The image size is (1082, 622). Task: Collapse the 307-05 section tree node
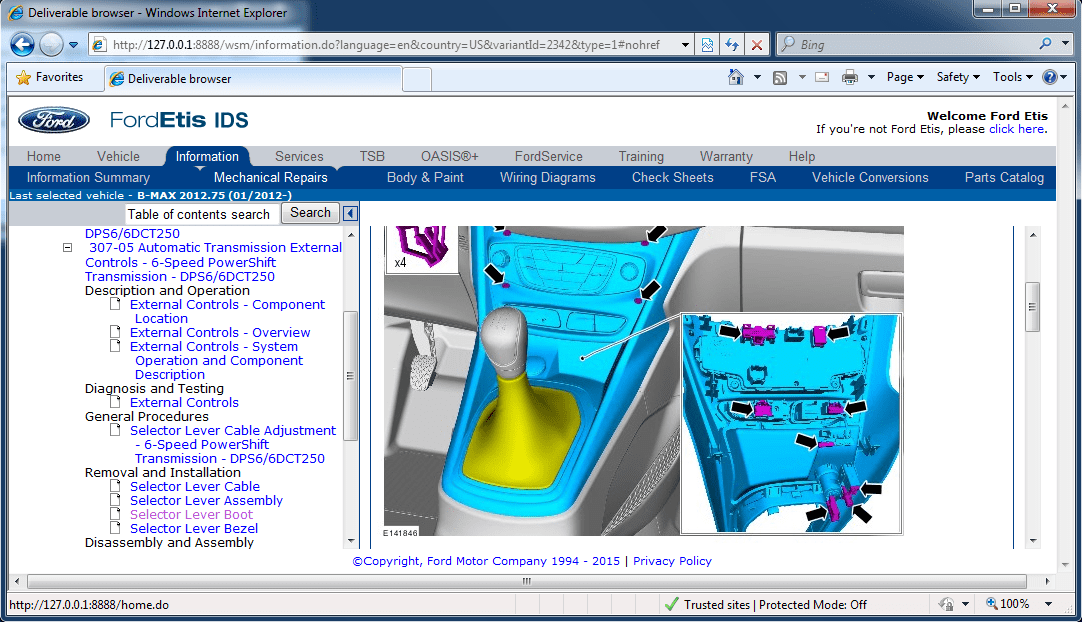[x=68, y=247]
